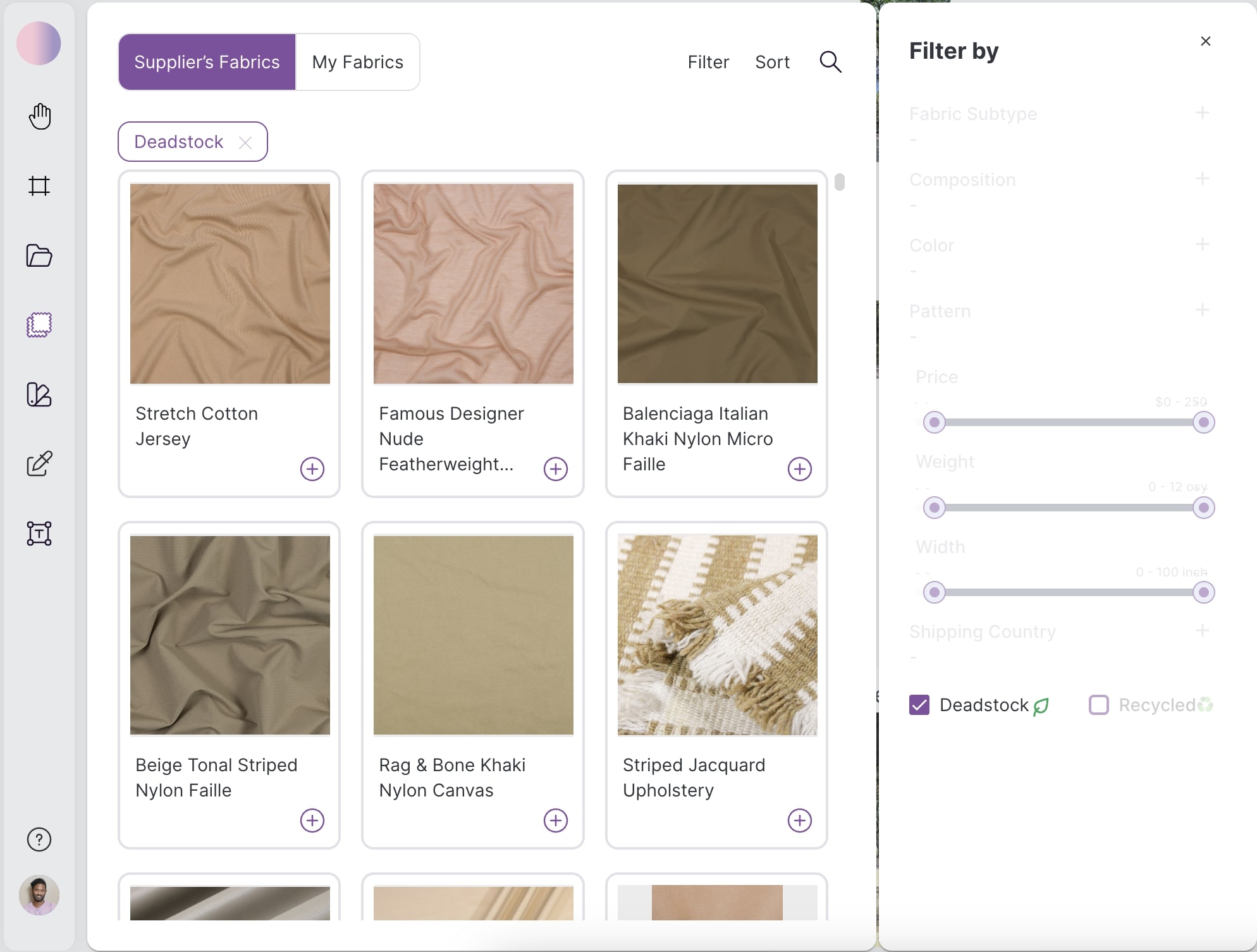Expand the Shipping Country section
The width and height of the screenshot is (1257, 952).
(1203, 630)
